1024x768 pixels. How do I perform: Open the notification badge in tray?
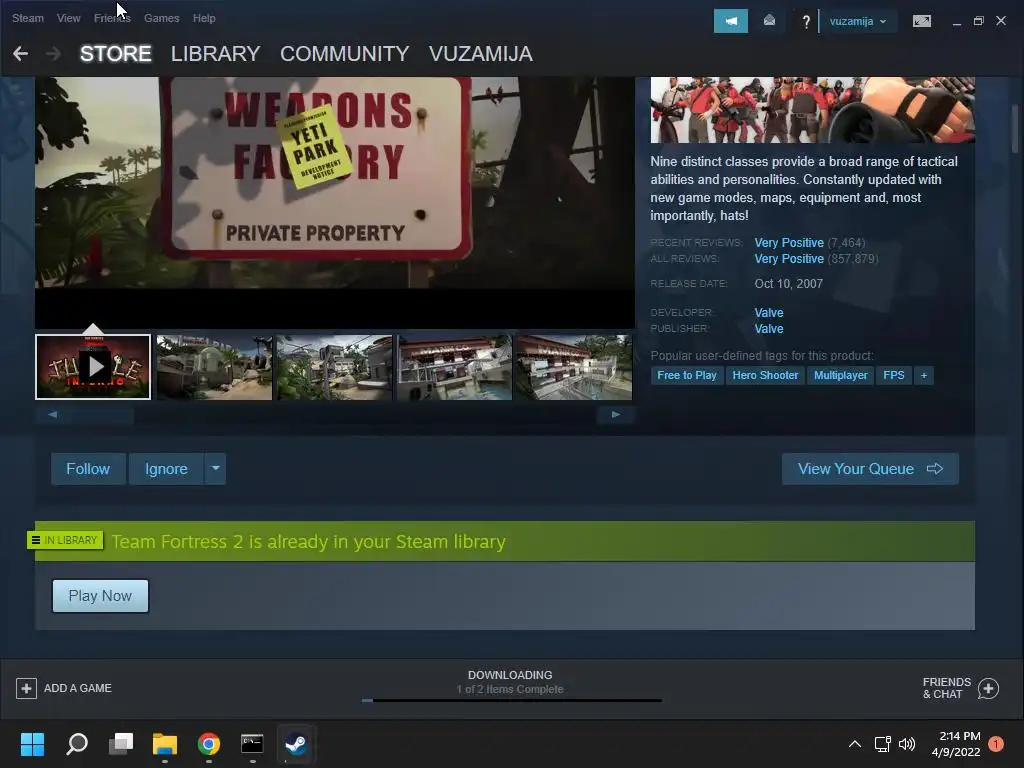point(996,743)
